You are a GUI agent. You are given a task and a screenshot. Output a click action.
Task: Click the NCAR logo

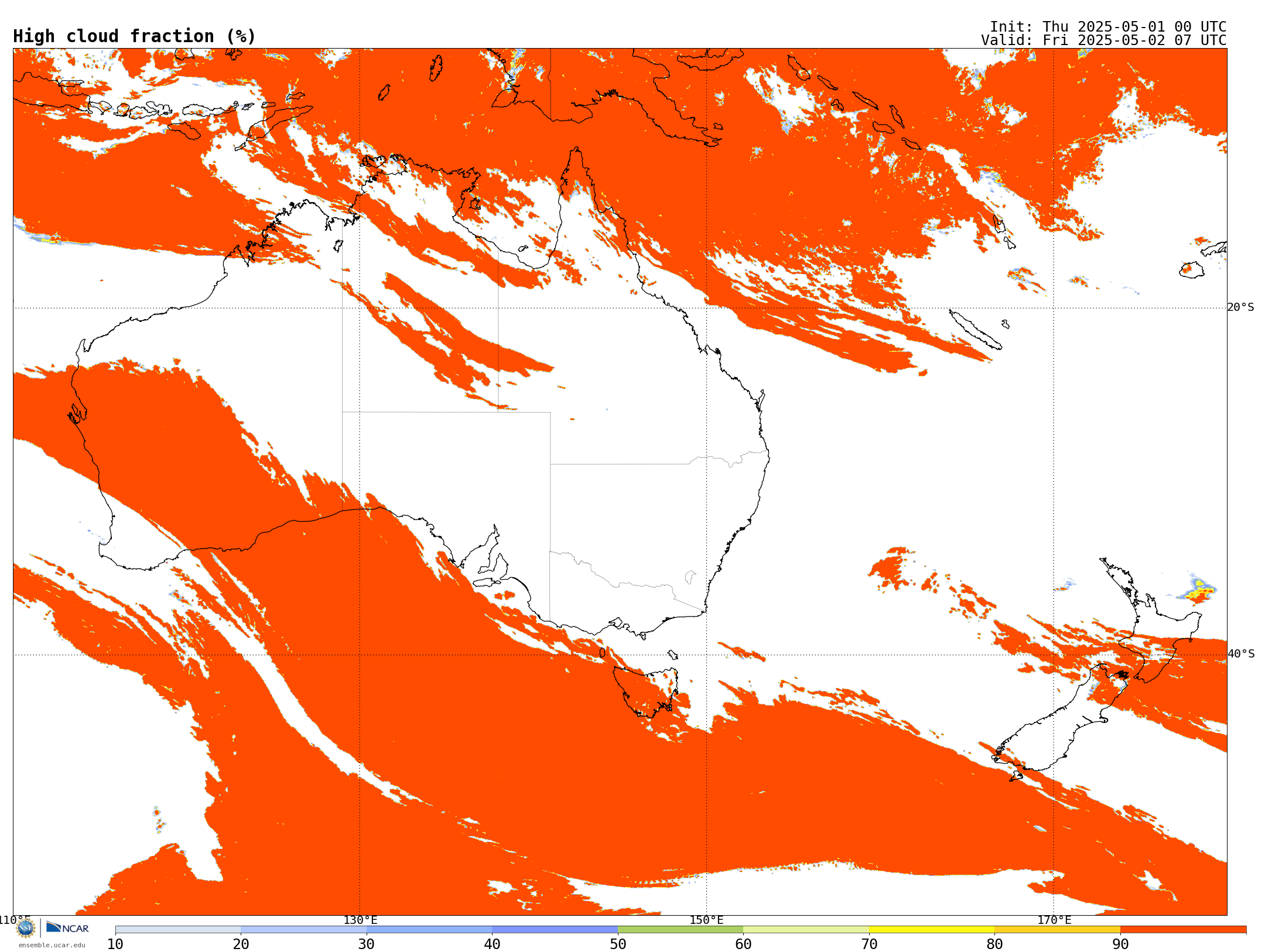click(67, 927)
